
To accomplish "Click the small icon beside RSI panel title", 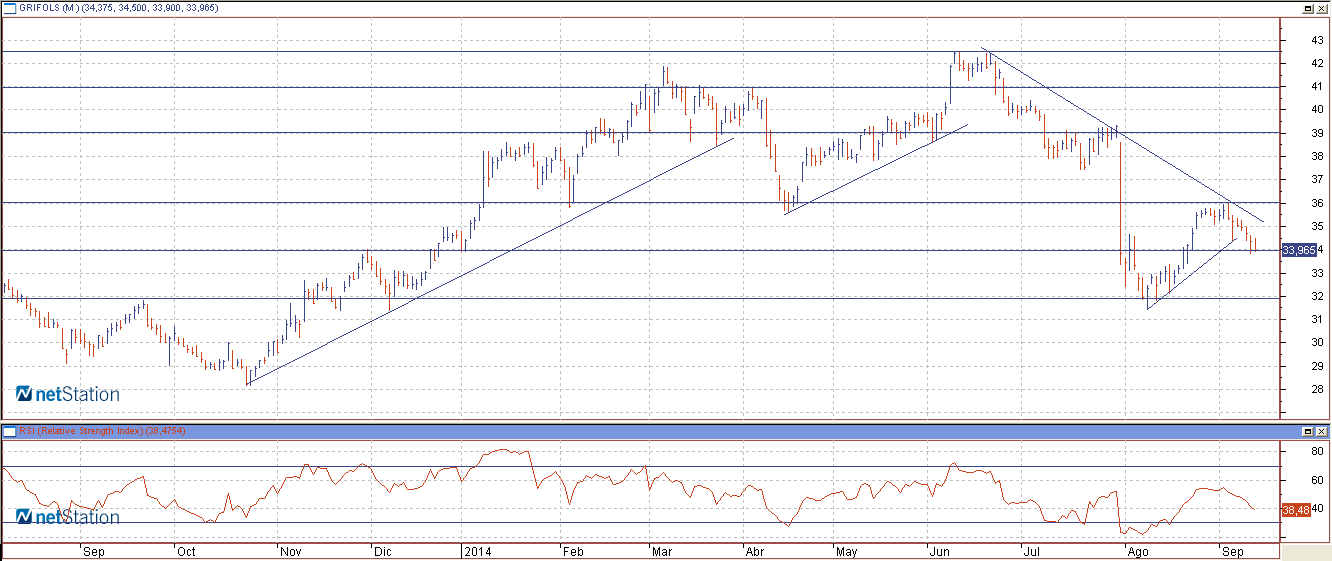I will coord(9,431).
